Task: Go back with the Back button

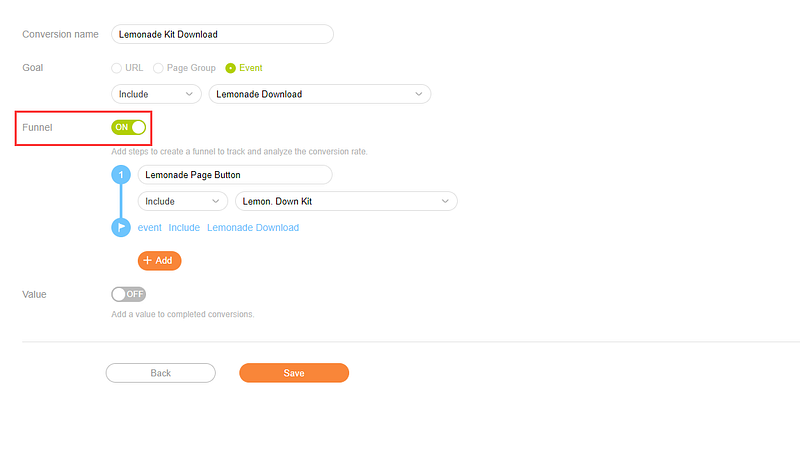Action: pos(160,373)
